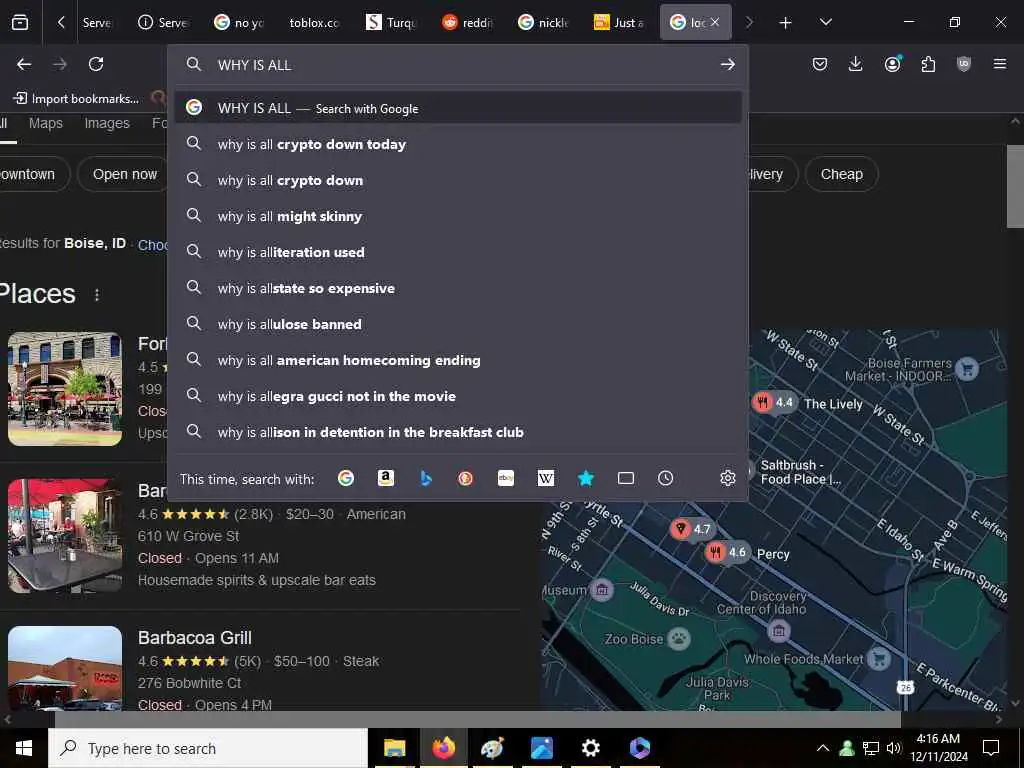Open the Images search tab
Viewport: 1024px width, 768px height.
point(107,123)
